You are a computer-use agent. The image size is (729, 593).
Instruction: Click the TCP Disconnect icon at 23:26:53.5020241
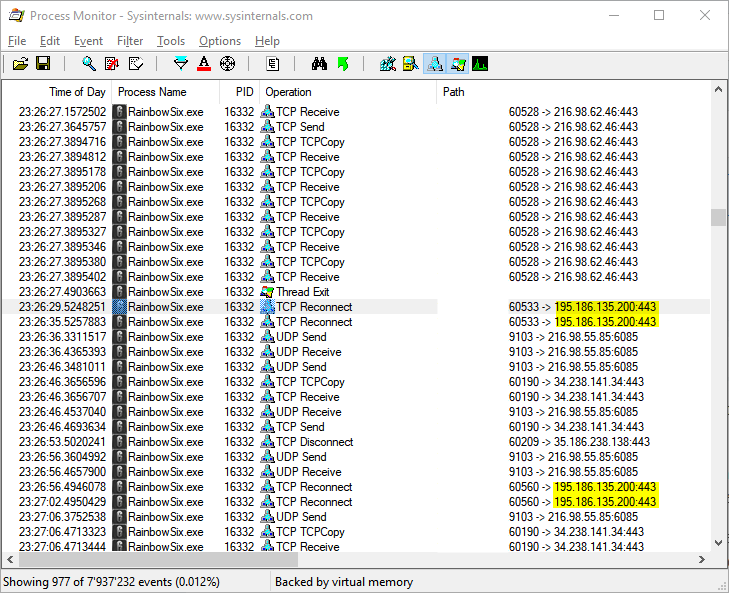[267, 442]
